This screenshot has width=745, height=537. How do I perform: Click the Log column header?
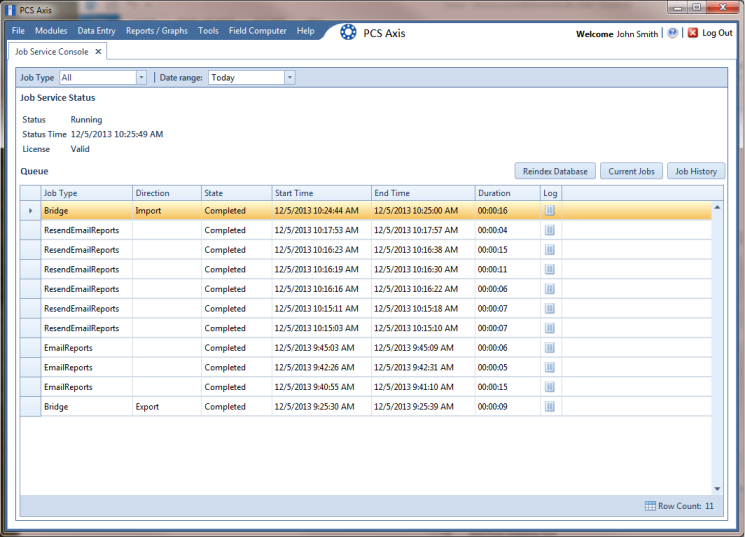(551, 193)
